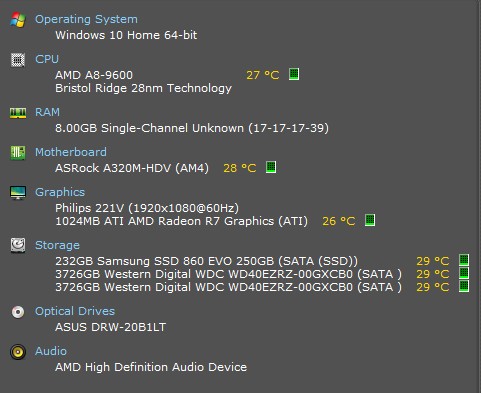Open the Motherboard section heading

[x=71, y=152]
